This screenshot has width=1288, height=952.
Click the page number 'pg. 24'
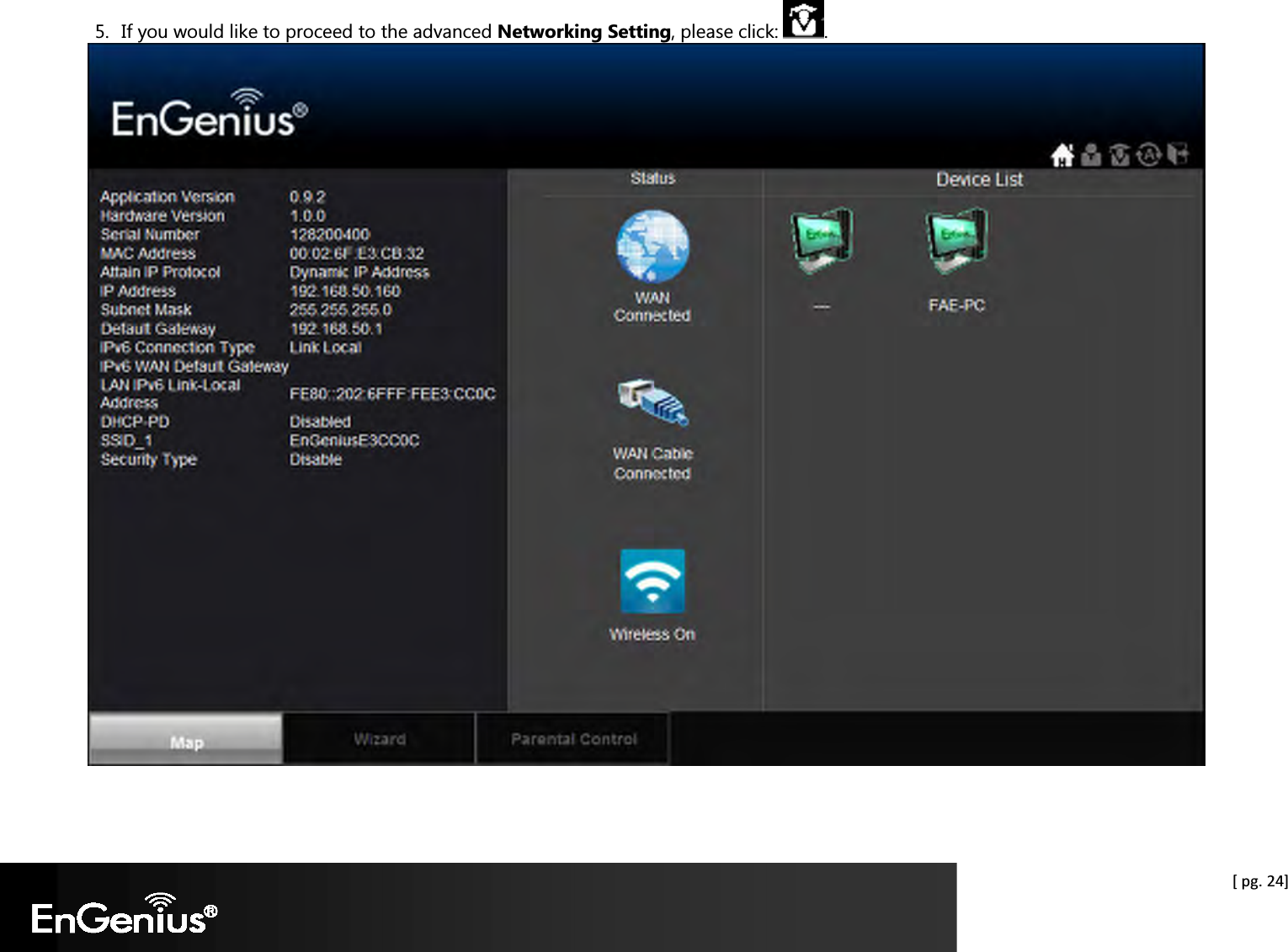1260,881
